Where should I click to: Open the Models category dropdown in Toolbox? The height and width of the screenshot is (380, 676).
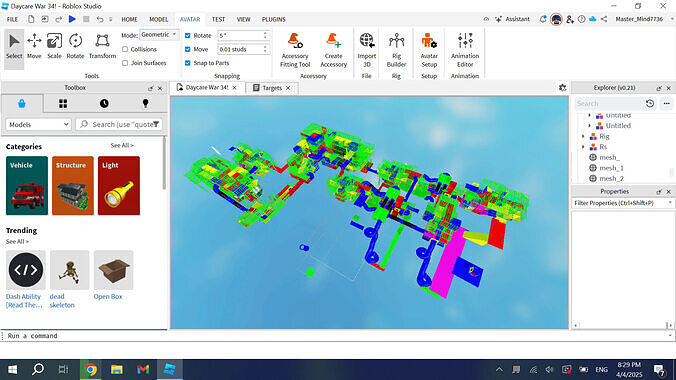coord(38,124)
